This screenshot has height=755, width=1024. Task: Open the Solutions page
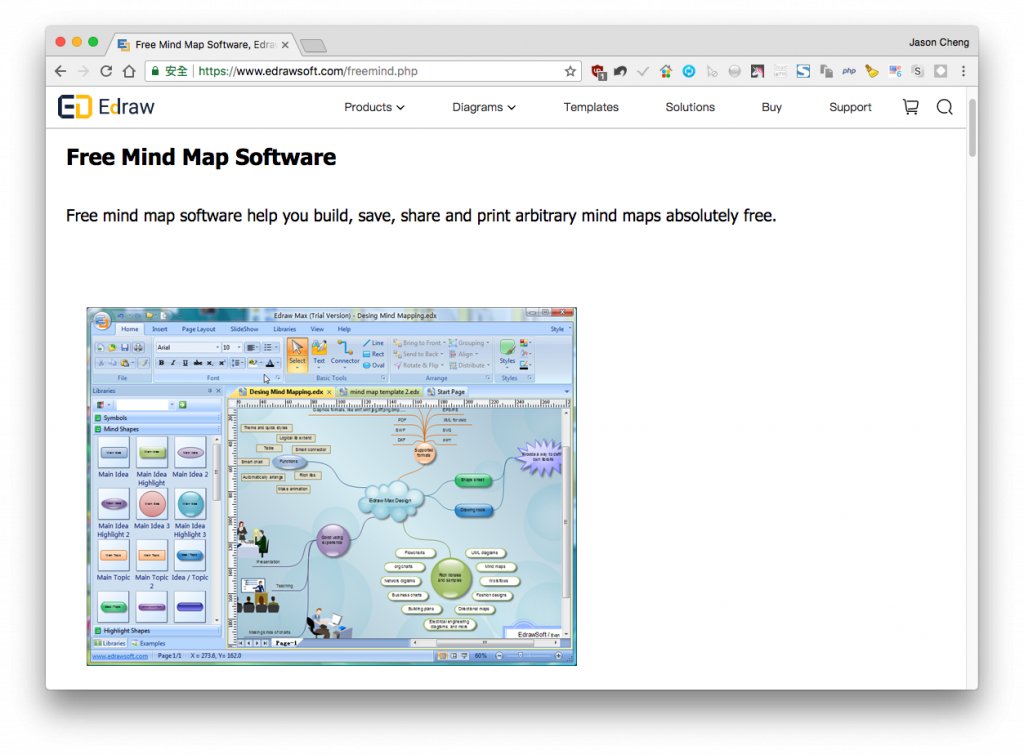(x=690, y=107)
